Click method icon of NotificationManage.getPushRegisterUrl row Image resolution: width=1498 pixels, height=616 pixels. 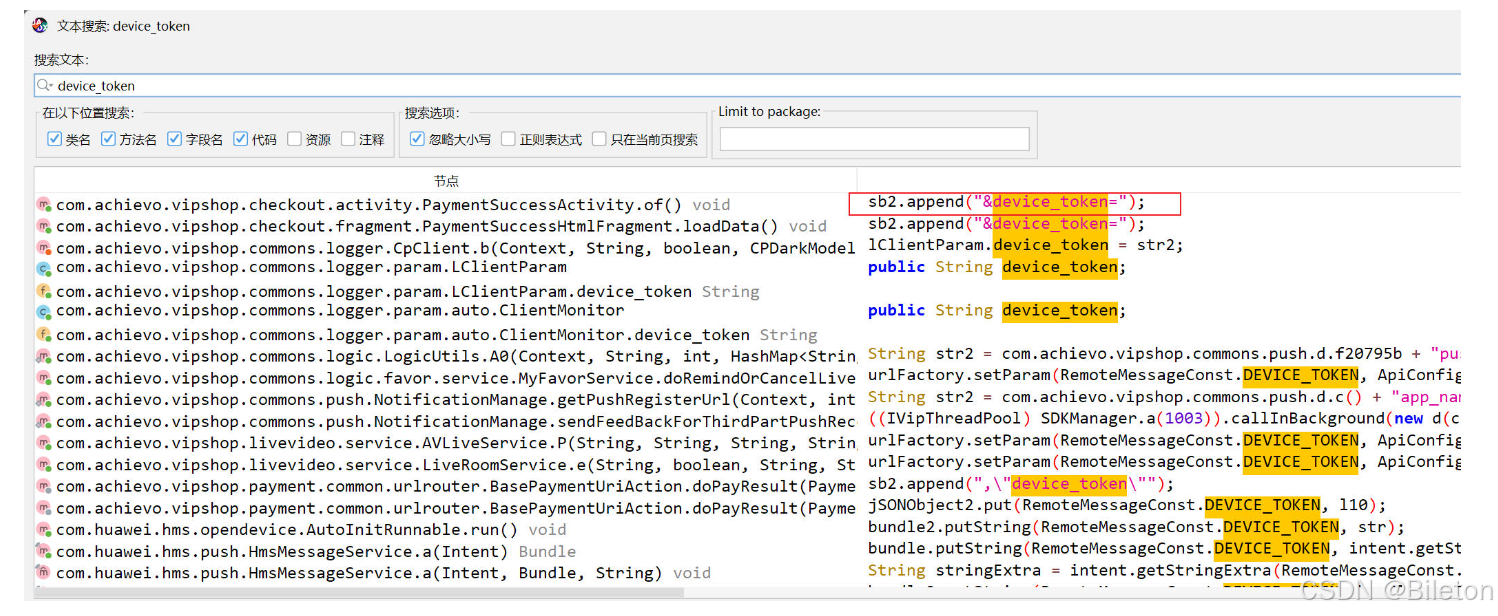click(44, 400)
